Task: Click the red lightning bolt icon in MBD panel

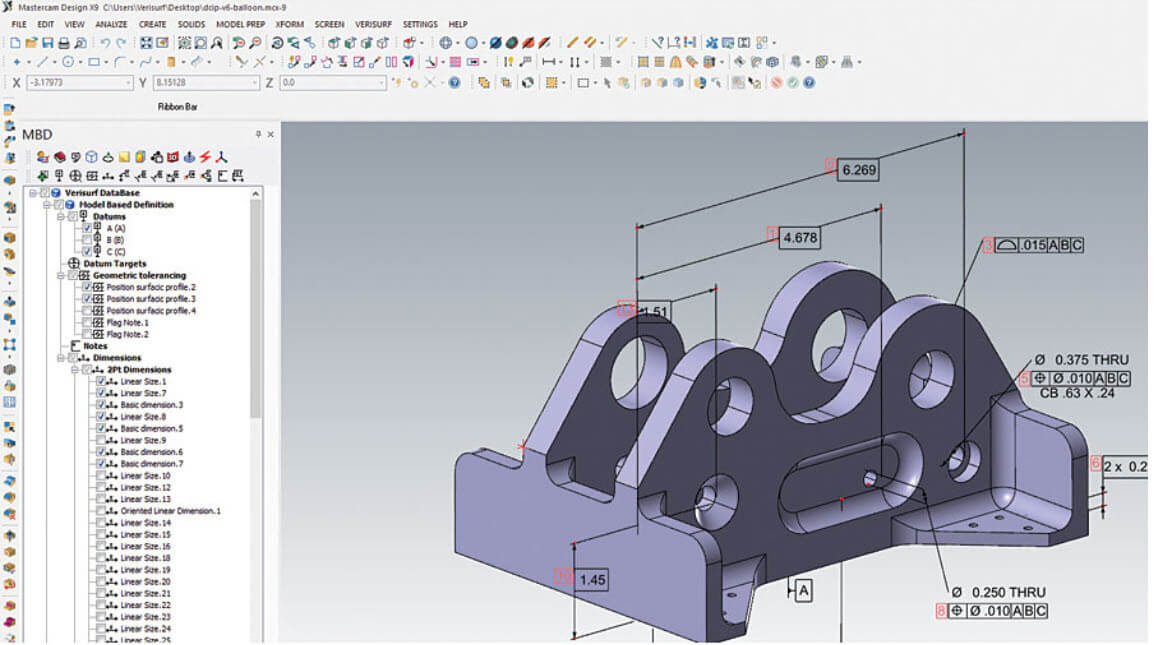Action: [x=205, y=157]
